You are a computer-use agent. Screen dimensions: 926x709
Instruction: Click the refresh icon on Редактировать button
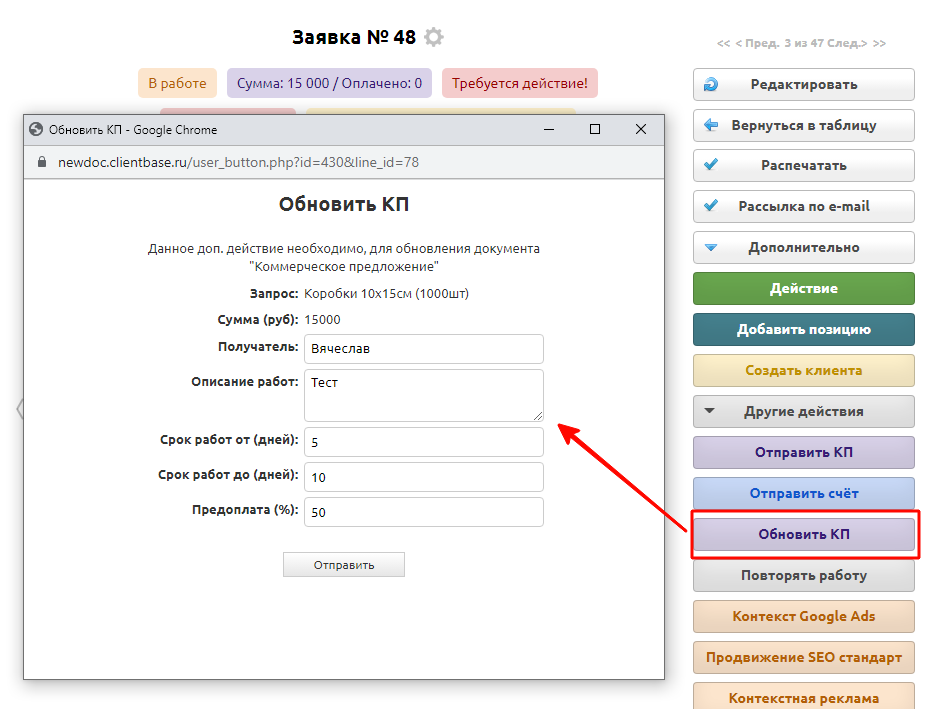click(x=711, y=85)
